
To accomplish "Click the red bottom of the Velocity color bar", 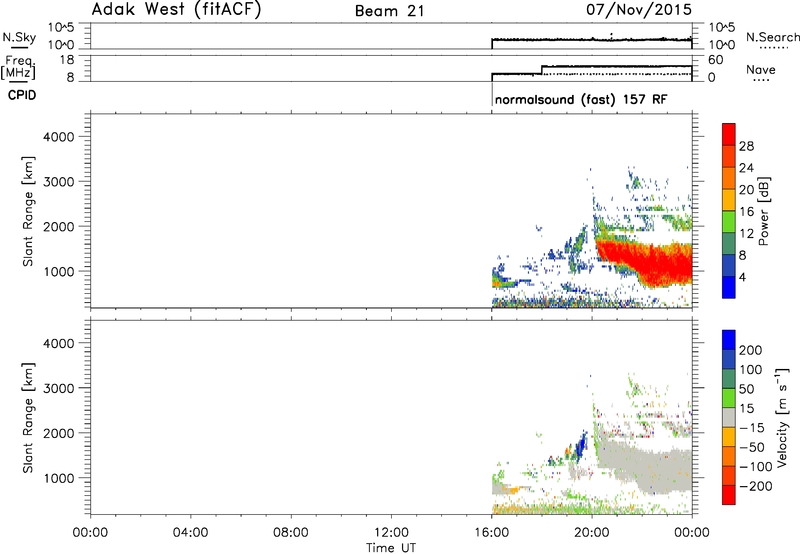I will [x=729, y=495].
